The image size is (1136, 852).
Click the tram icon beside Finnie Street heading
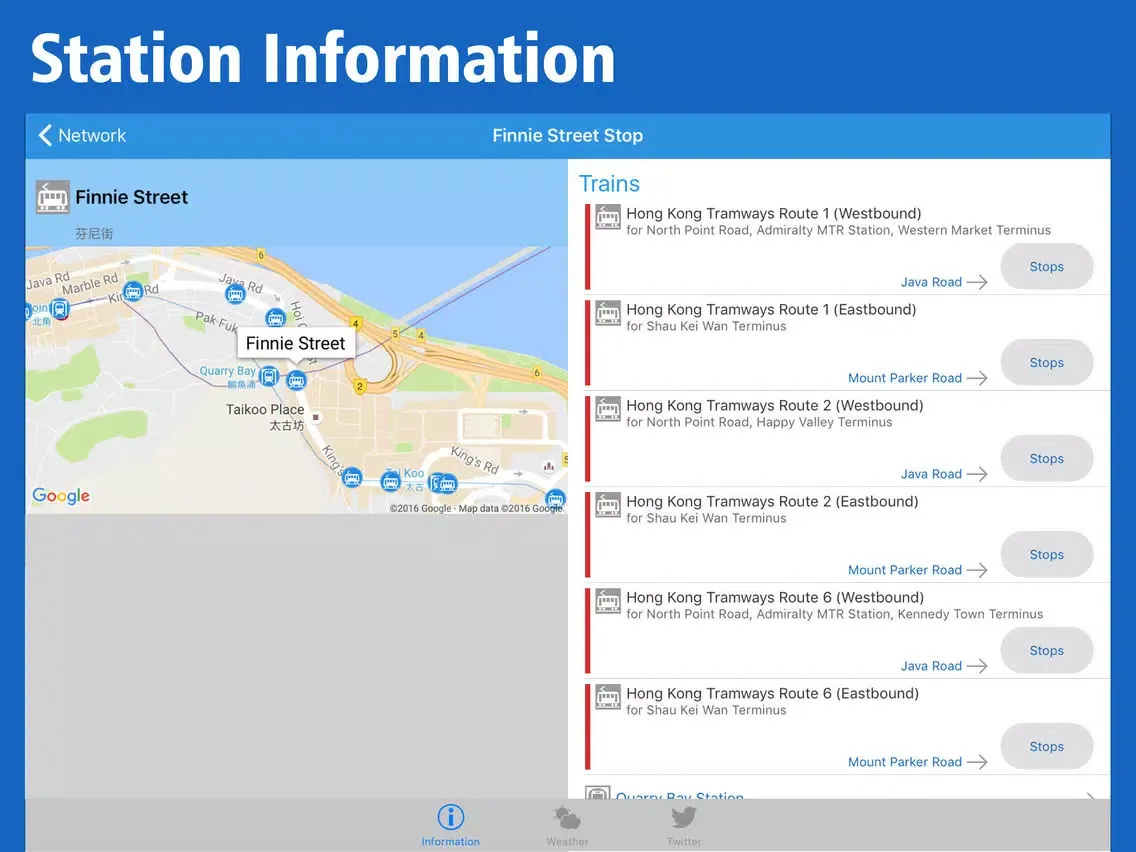pos(53,197)
